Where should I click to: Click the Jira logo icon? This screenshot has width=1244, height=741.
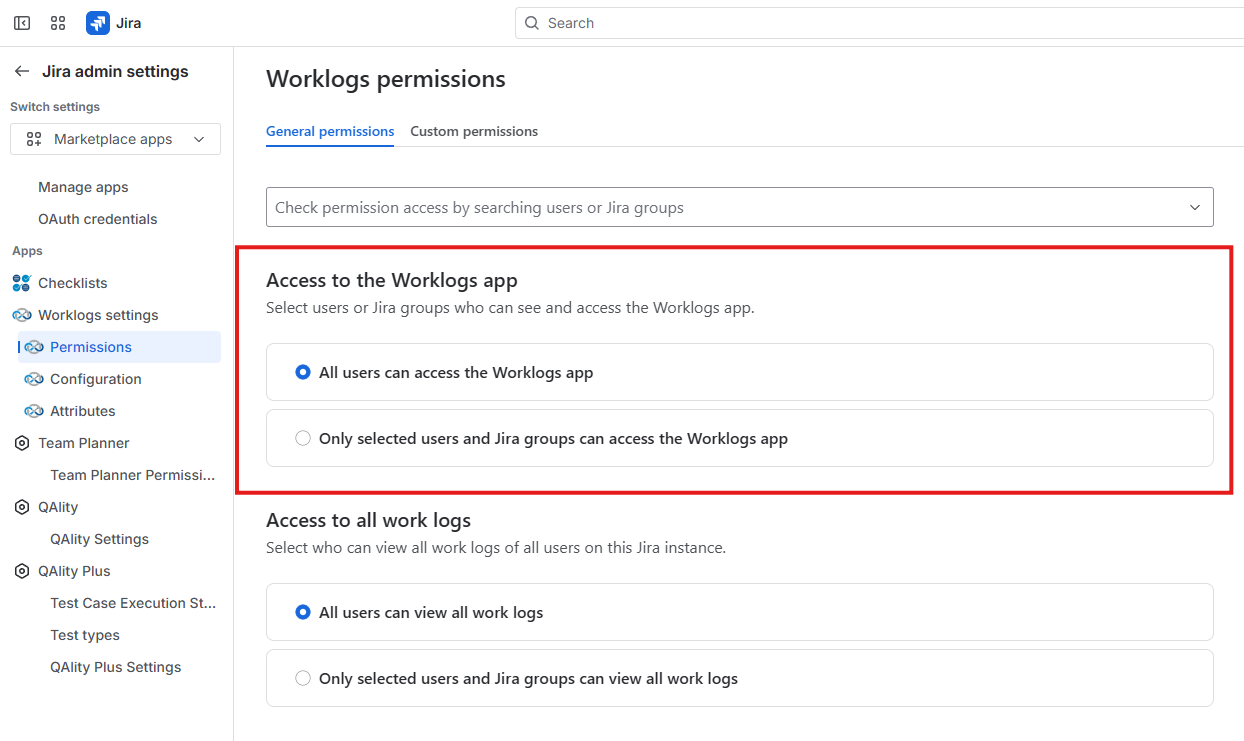[98, 23]
